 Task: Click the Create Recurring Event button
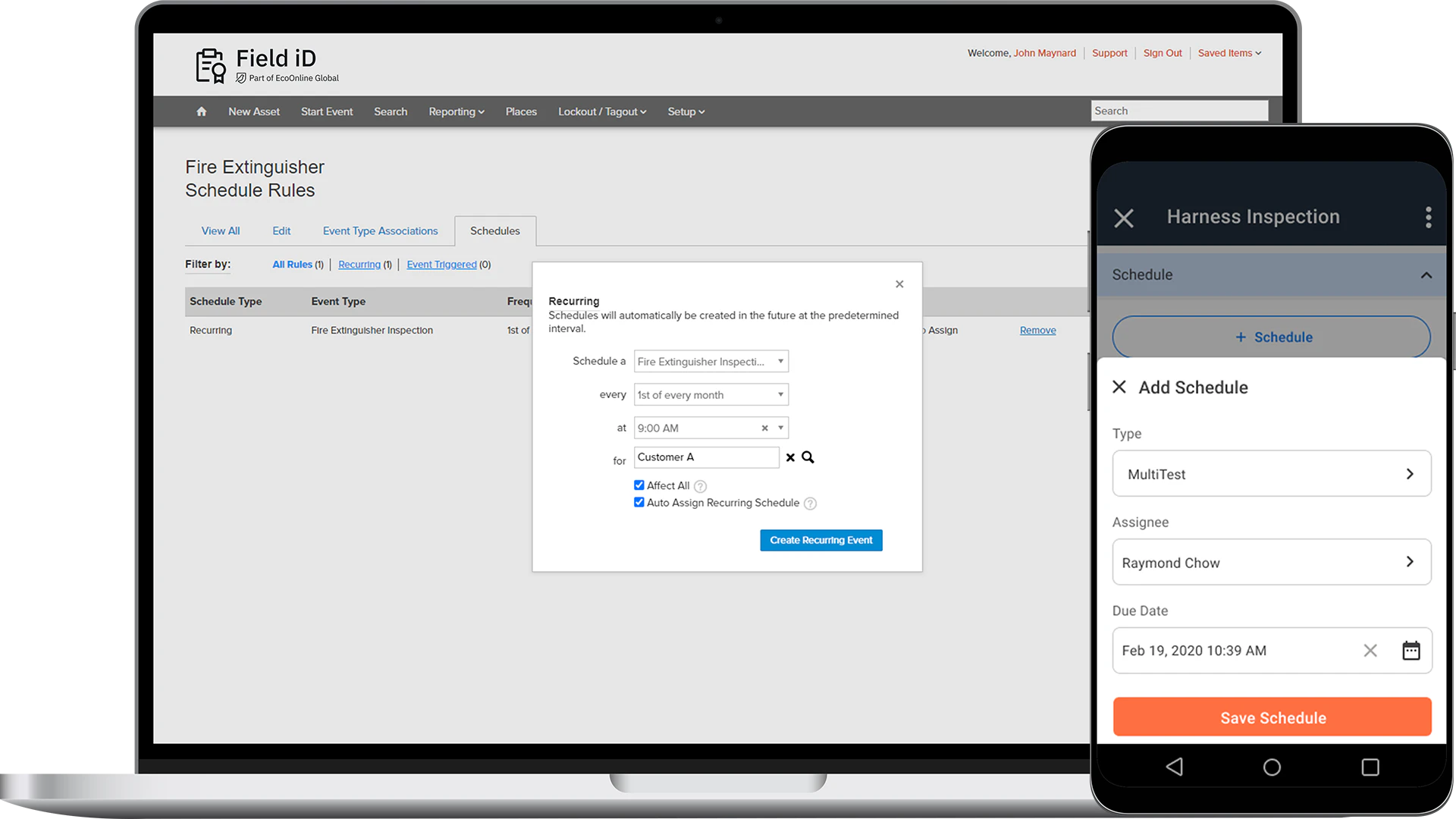pyautogui.click(x=821, y=540)
